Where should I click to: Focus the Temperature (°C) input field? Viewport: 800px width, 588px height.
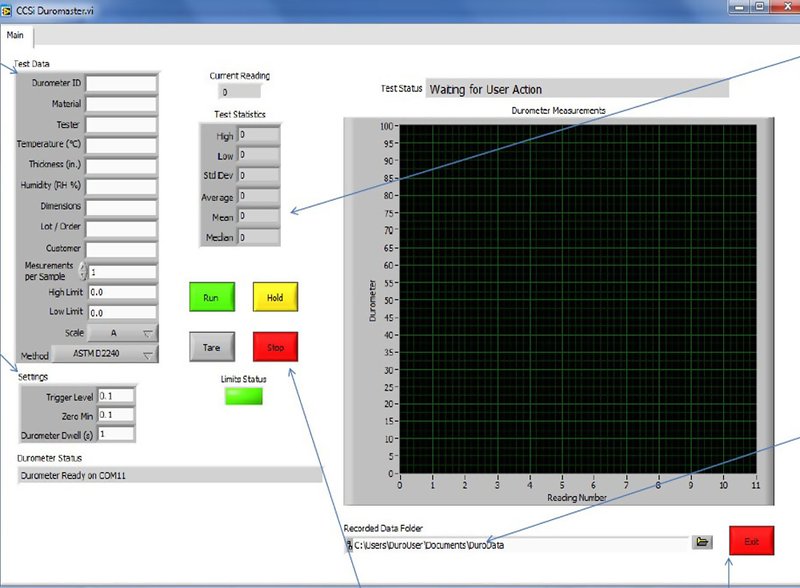121,145
